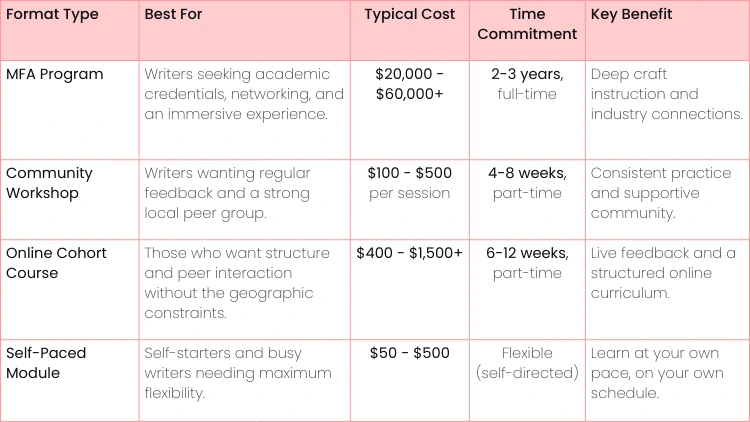
Task: Click the $400 - $1,500+ cost cell
Action: 409,253
